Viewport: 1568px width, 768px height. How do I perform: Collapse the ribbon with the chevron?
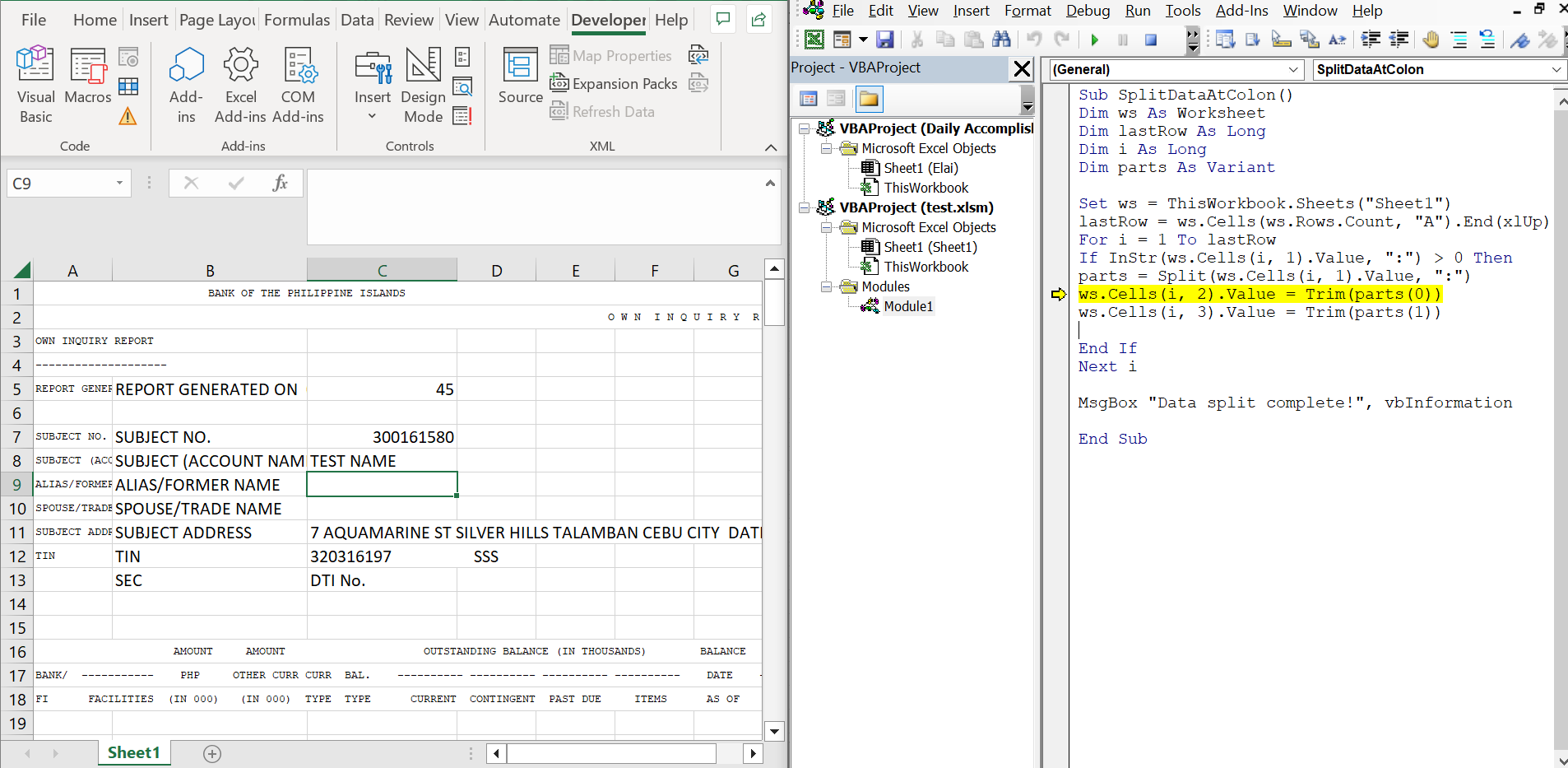click(771, 147)
